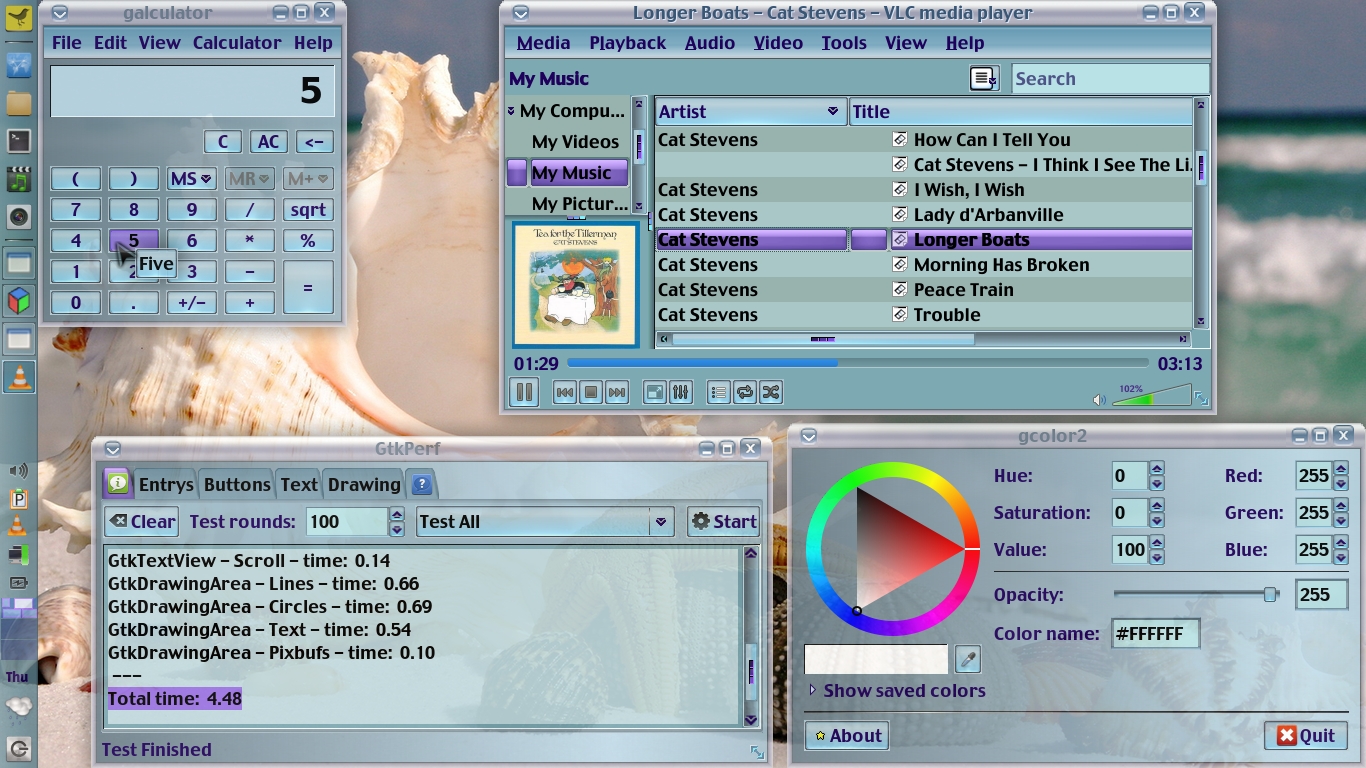
Task: Mute VLC audio speaker icon
Action: pos(1099,400)
